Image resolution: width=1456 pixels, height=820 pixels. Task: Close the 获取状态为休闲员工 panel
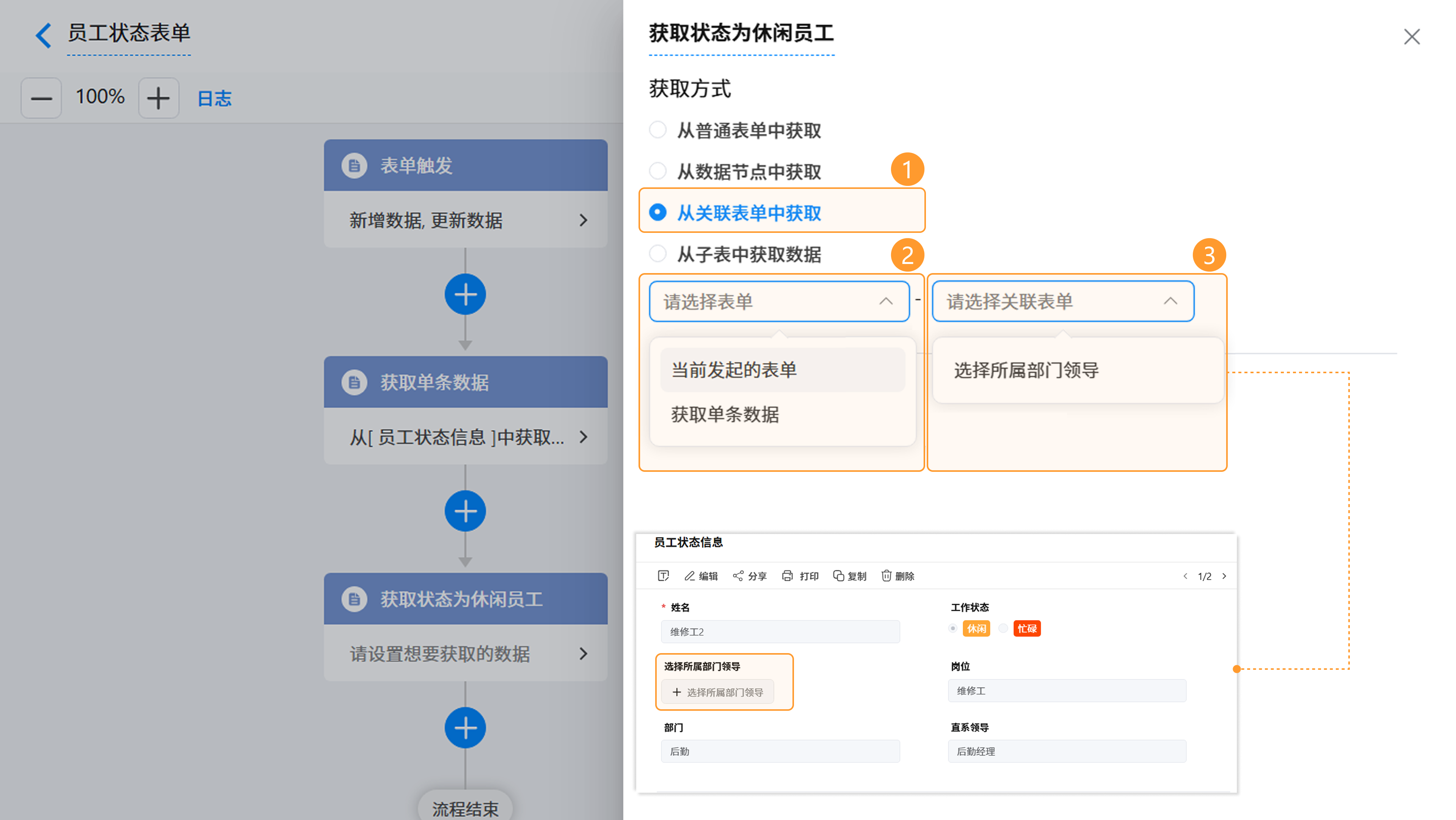1412,37
